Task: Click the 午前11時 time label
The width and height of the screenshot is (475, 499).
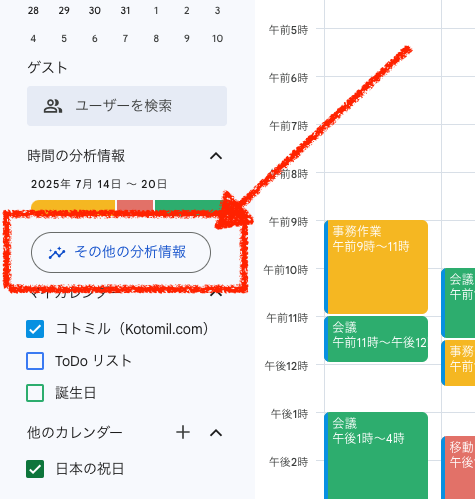Action: (287, 318)
